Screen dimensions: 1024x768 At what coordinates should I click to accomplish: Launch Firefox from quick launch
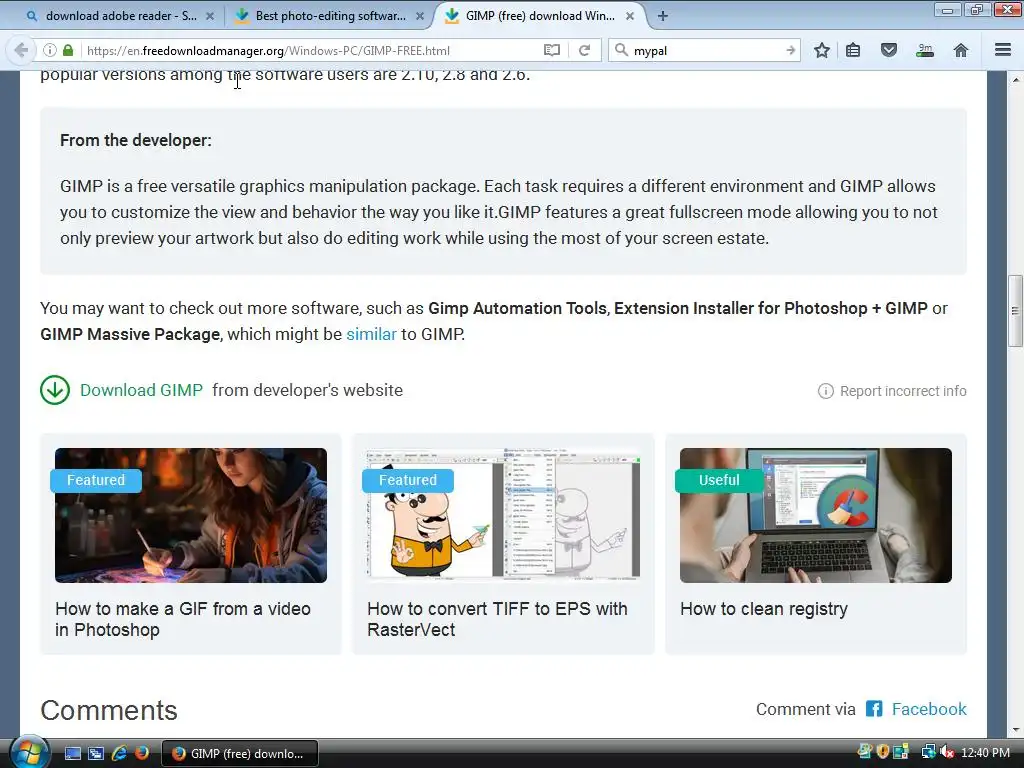tap(142, 754)
